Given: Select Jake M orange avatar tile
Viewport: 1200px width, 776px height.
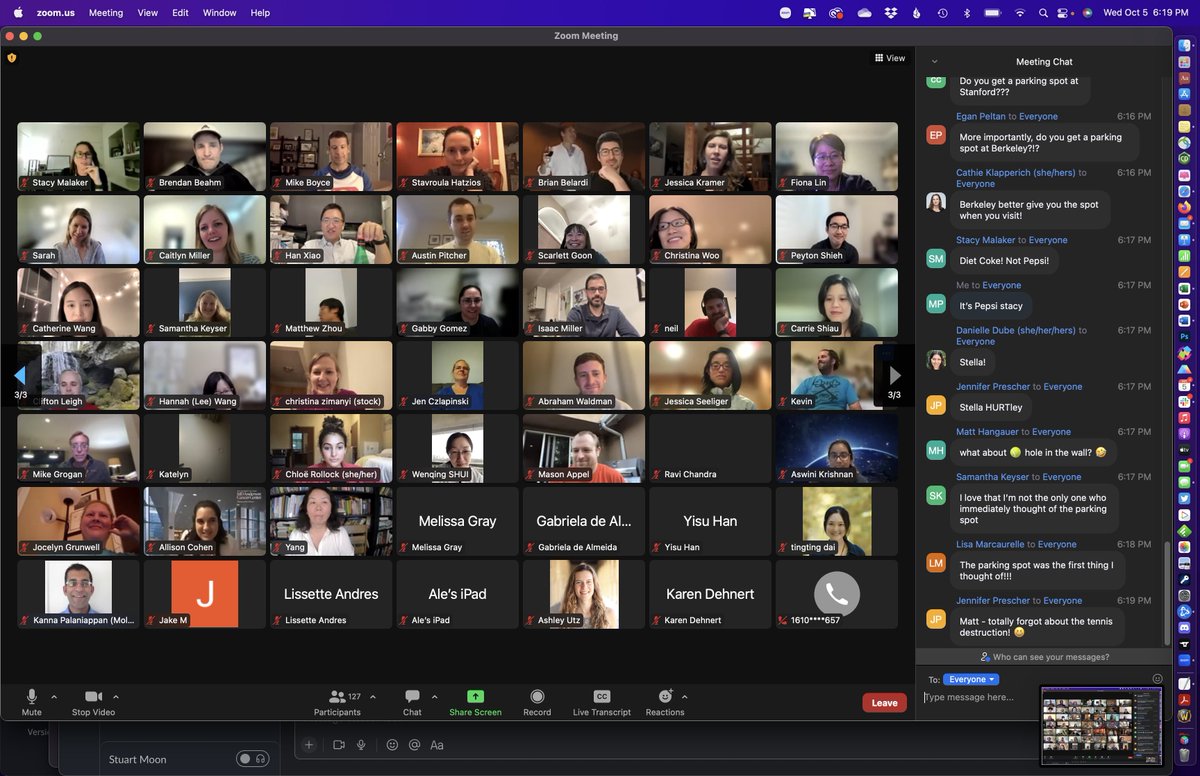Looking at the screenshot, I should pyautogui.click(x=205, y=594).
